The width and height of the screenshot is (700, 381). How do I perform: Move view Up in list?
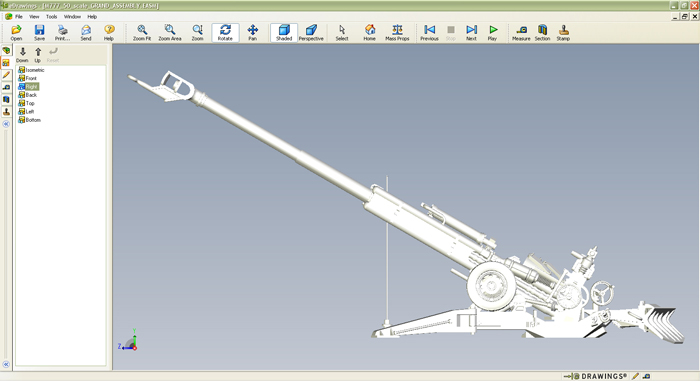click(38, 54)
